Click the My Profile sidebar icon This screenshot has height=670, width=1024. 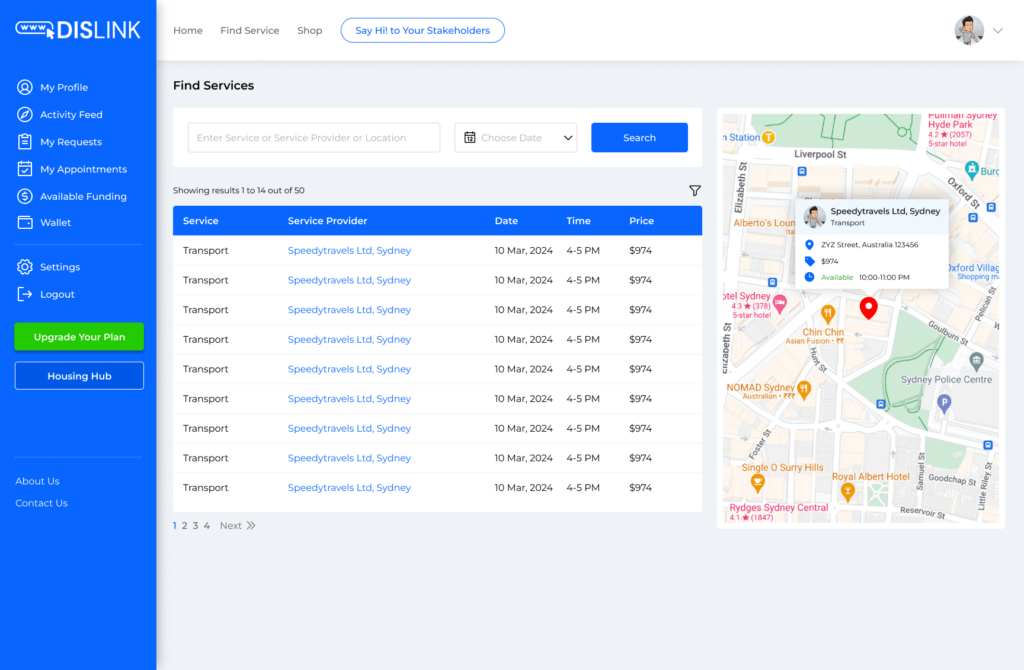point(25,87)
